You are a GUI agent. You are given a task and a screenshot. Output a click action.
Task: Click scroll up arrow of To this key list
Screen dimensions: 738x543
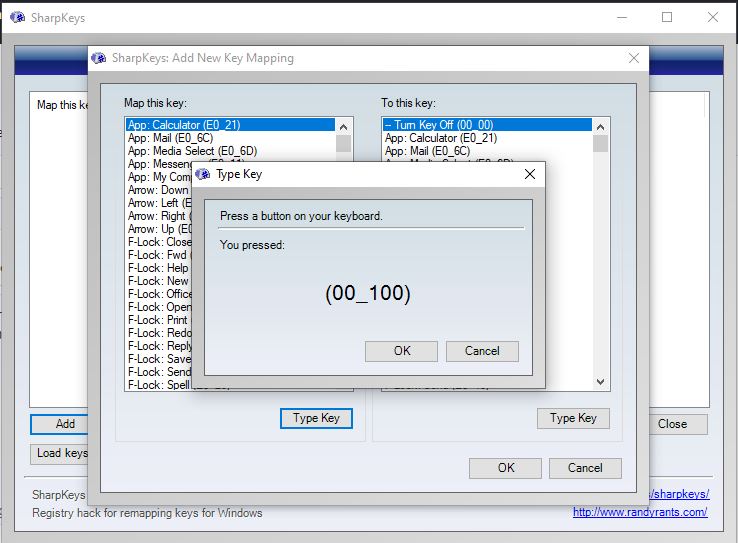601,127
